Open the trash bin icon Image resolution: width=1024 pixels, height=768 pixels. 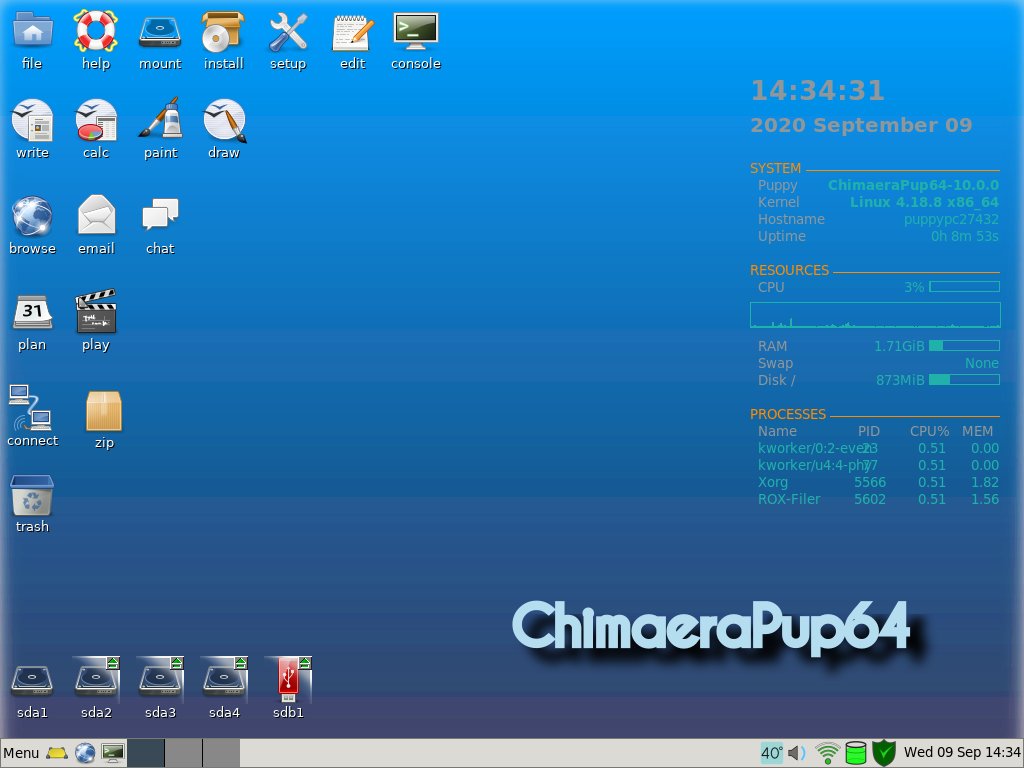pyautogui.click(x=32, y=496)
